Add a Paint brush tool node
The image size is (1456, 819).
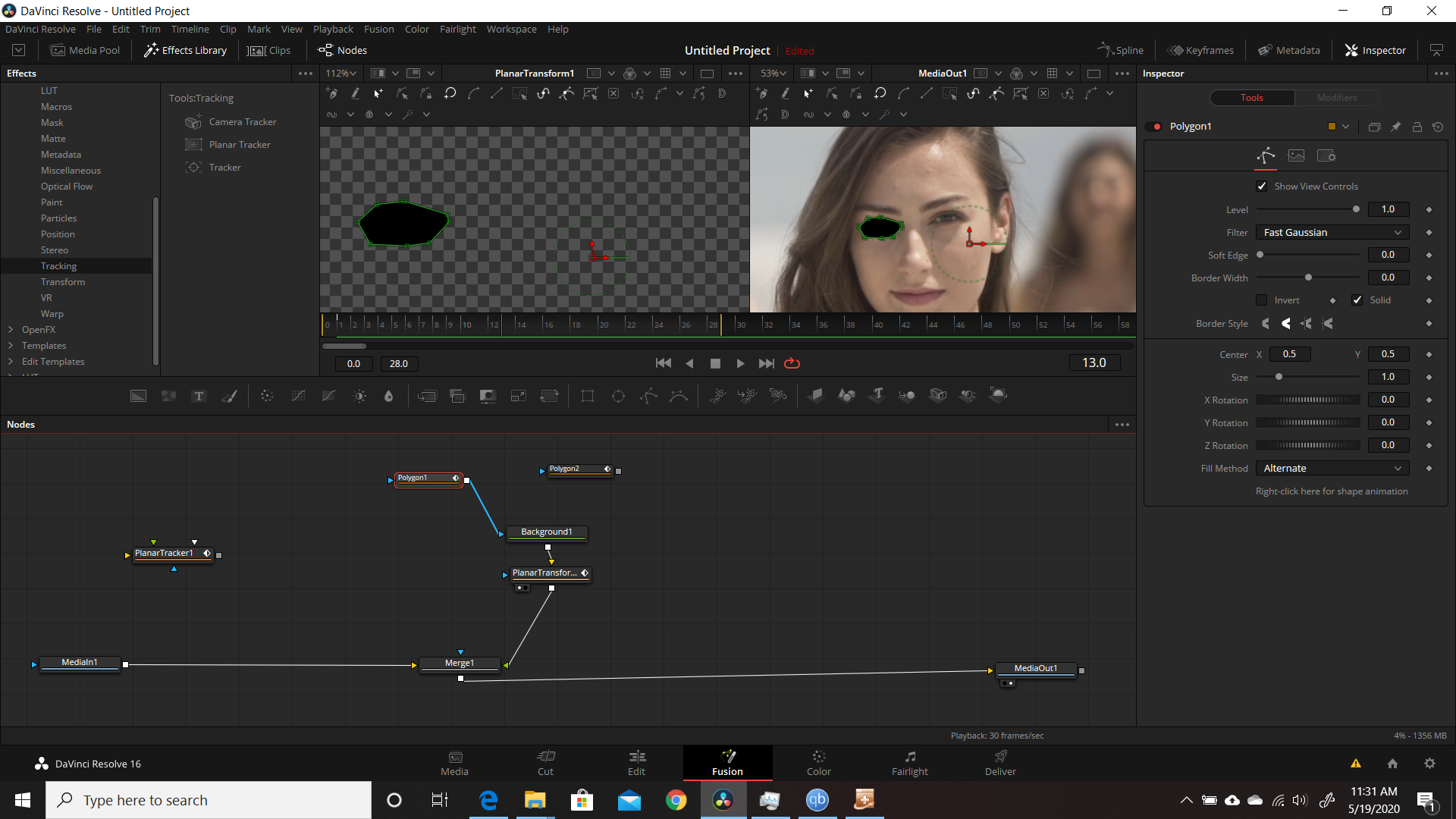click(229, 396)
